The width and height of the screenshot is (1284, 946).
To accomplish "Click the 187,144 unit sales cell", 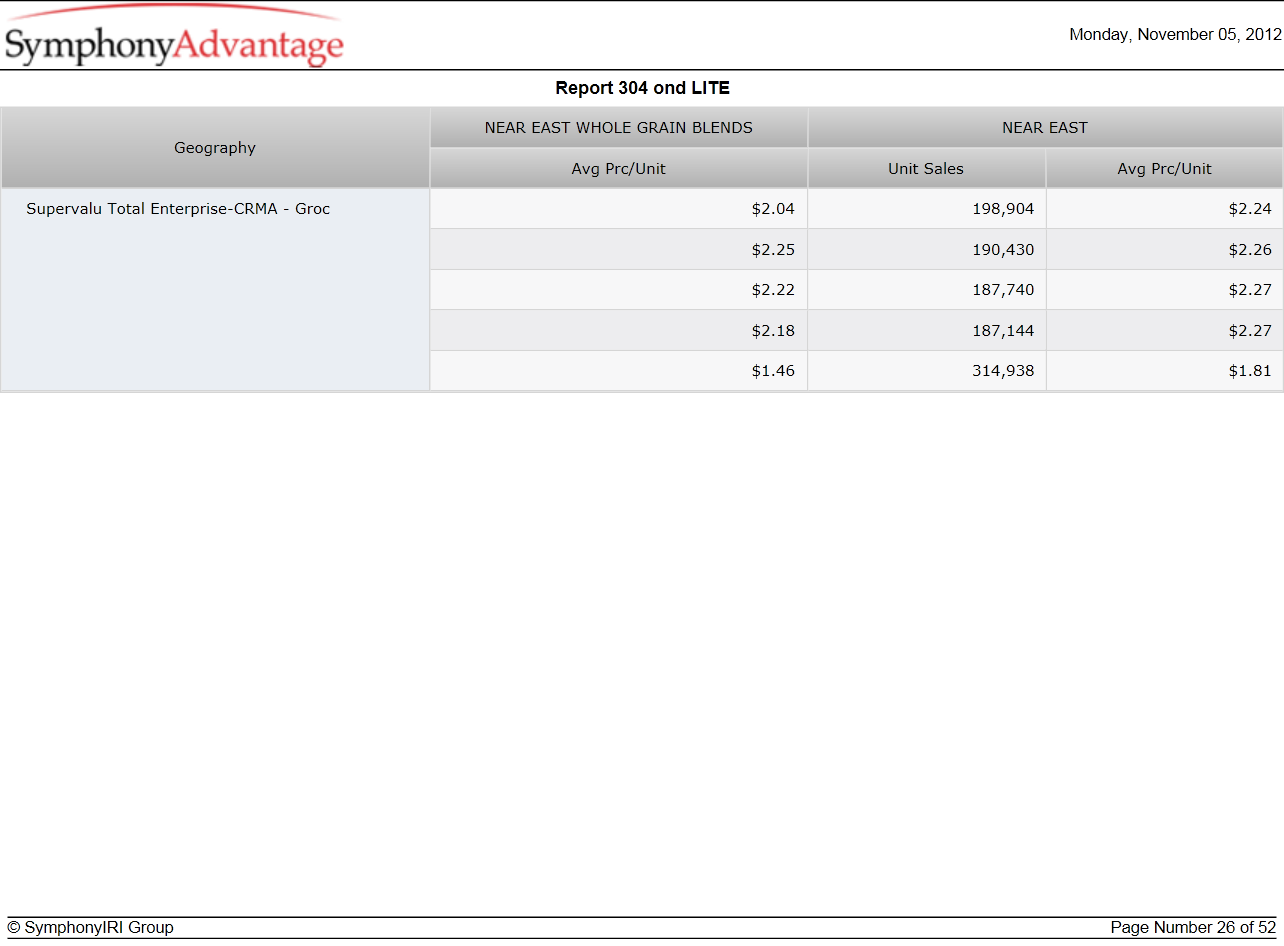I will pos(926,330).
